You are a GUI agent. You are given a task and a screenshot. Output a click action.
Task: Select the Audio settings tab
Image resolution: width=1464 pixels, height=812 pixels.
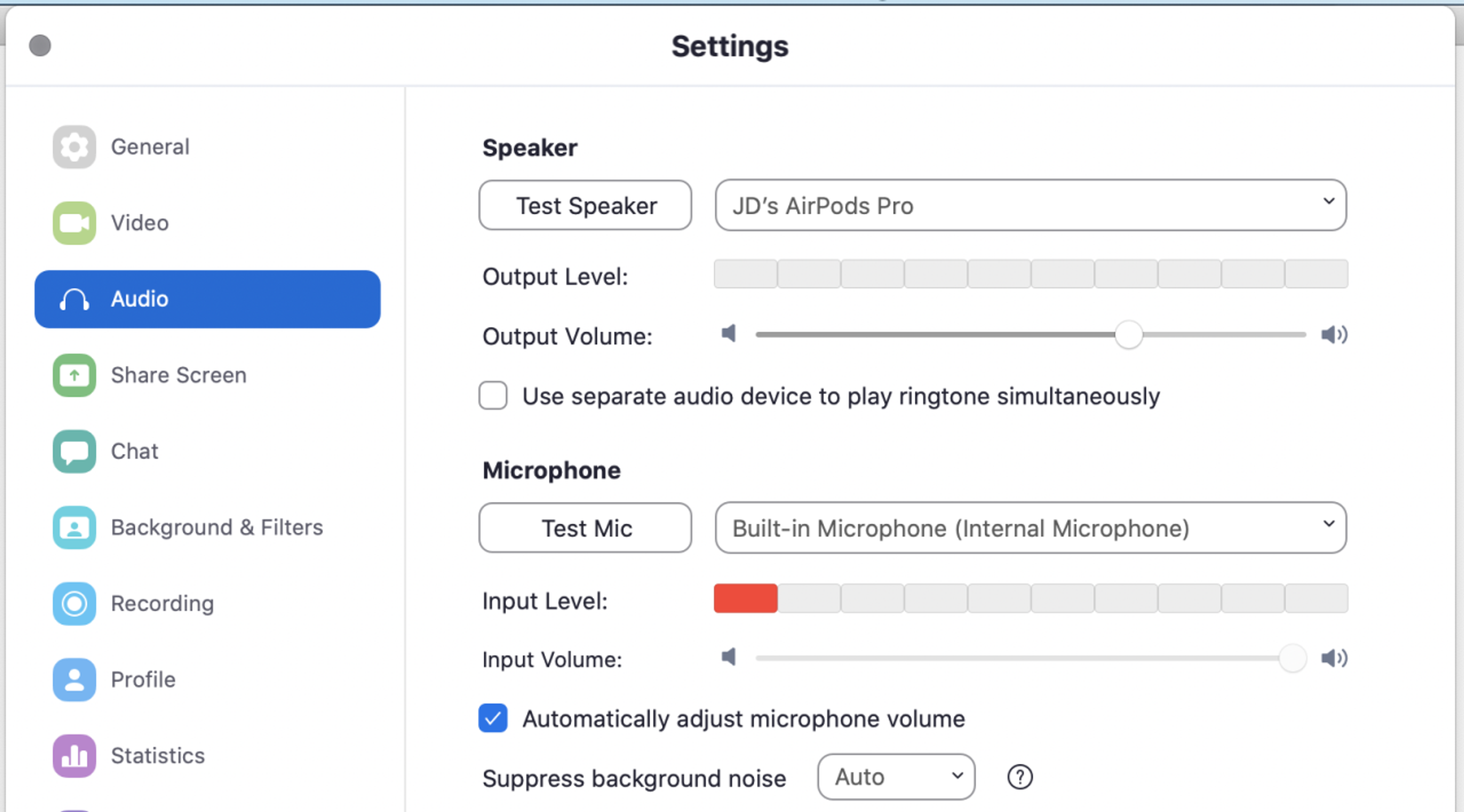[x=207, y=299]
